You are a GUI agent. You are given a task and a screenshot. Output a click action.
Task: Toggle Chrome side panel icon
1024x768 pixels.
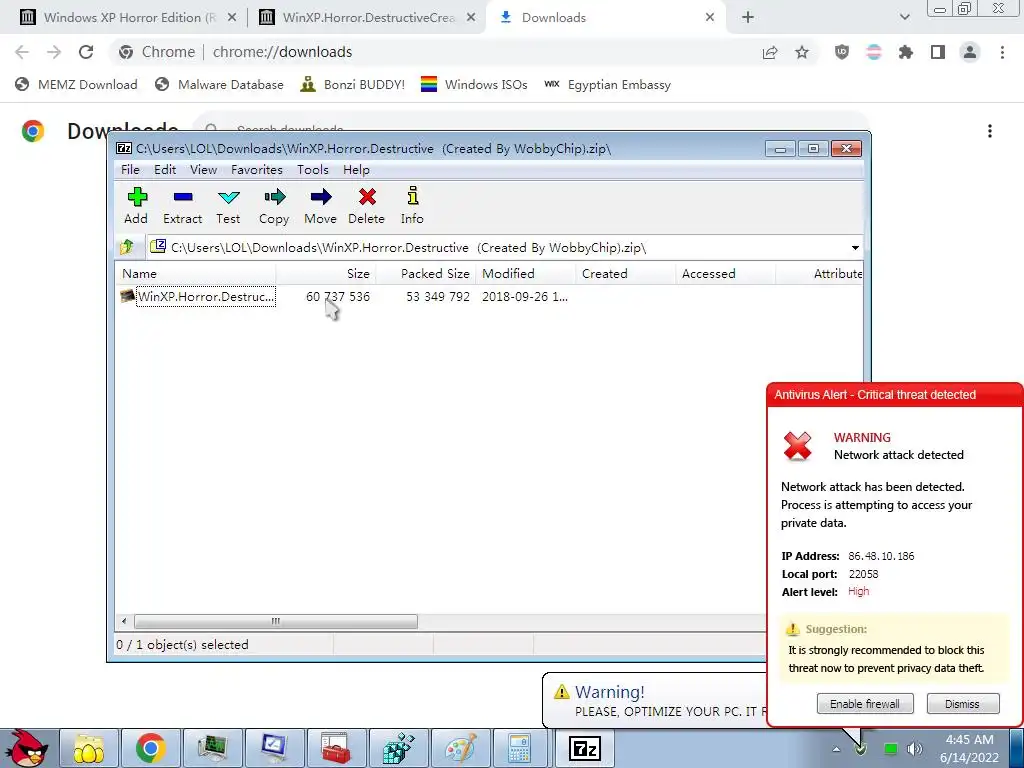(x=938, y=52)
